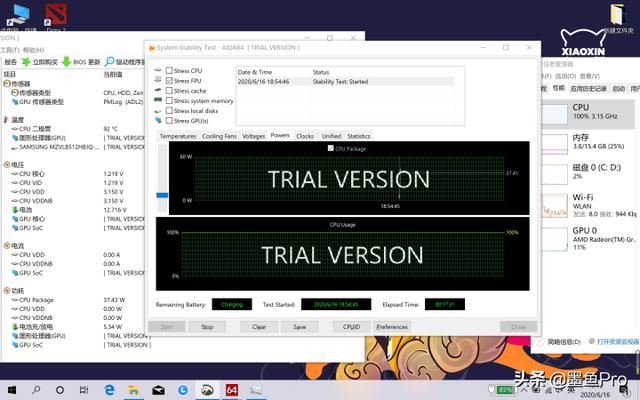The height and width of the screenshot is (400, 640).
Task: Open the Mail app from the taskbar
Action: [158, 390]
